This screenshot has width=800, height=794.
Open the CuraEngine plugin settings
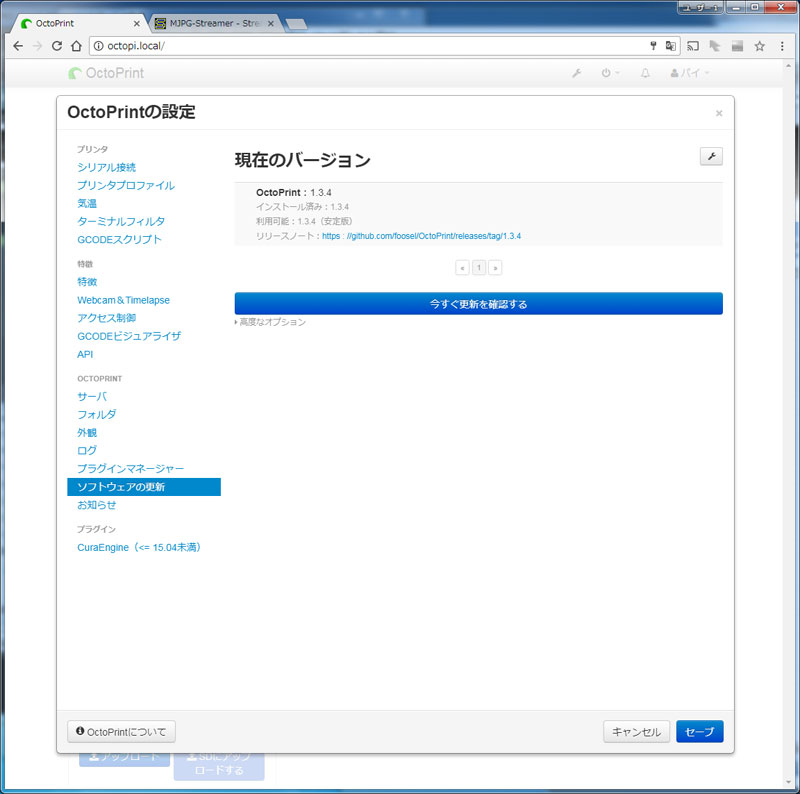tap(139, 548)
